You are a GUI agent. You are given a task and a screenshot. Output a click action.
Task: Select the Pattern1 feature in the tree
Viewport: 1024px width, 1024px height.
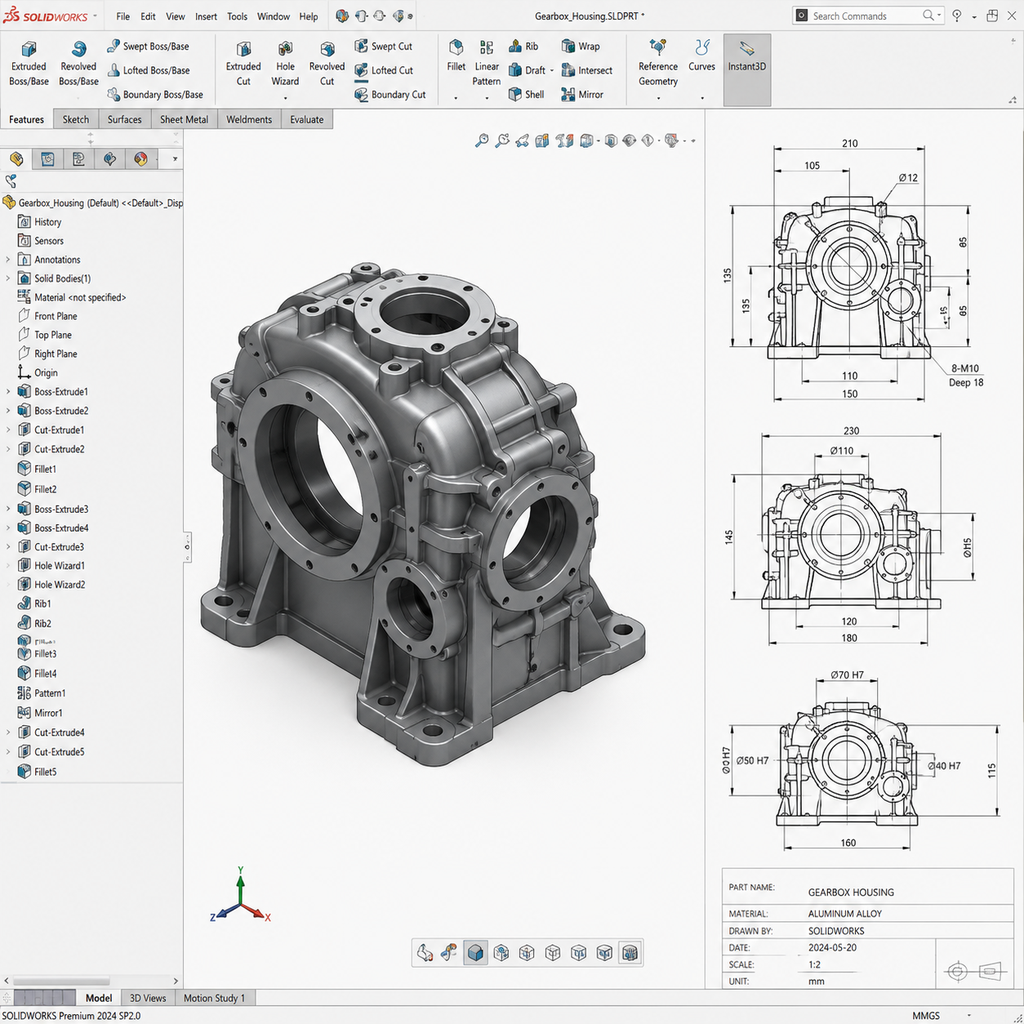[x=42, y=693]
